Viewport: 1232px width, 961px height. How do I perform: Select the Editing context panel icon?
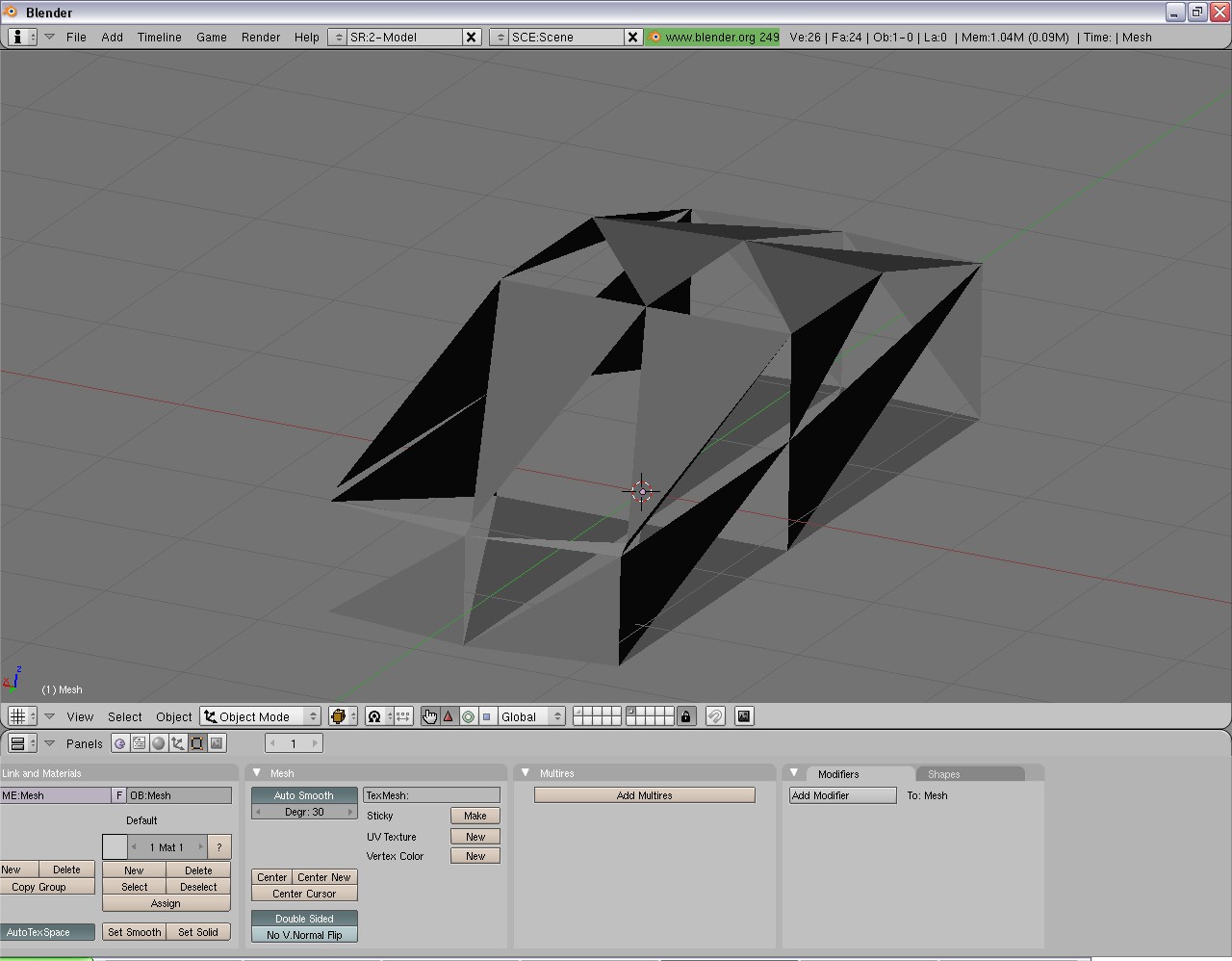[x=197, y=743]
